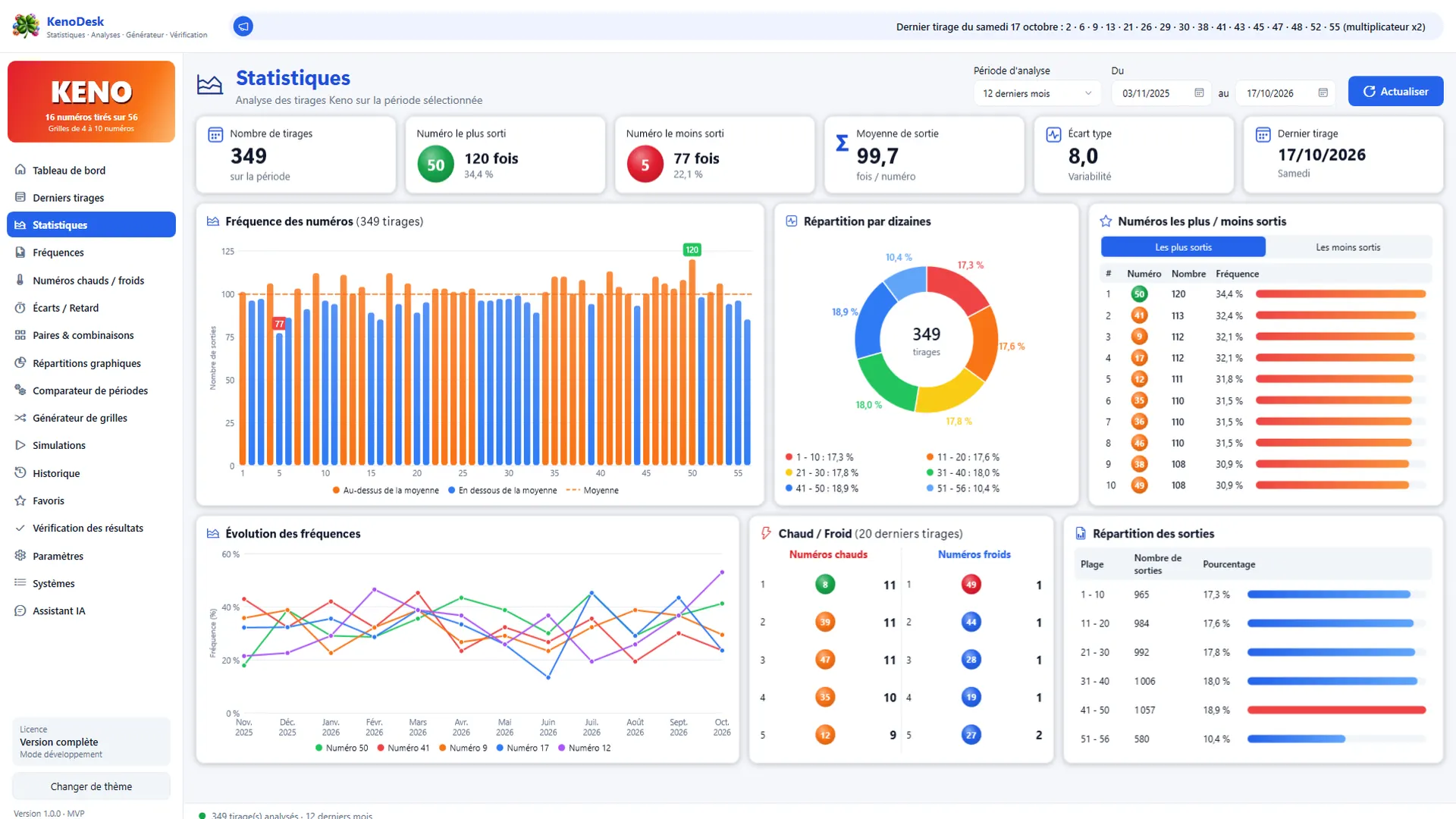Toggle Numéro 9 legend in evolution chart
This screenshot has height=819, width=1456.
click(463, 748)
